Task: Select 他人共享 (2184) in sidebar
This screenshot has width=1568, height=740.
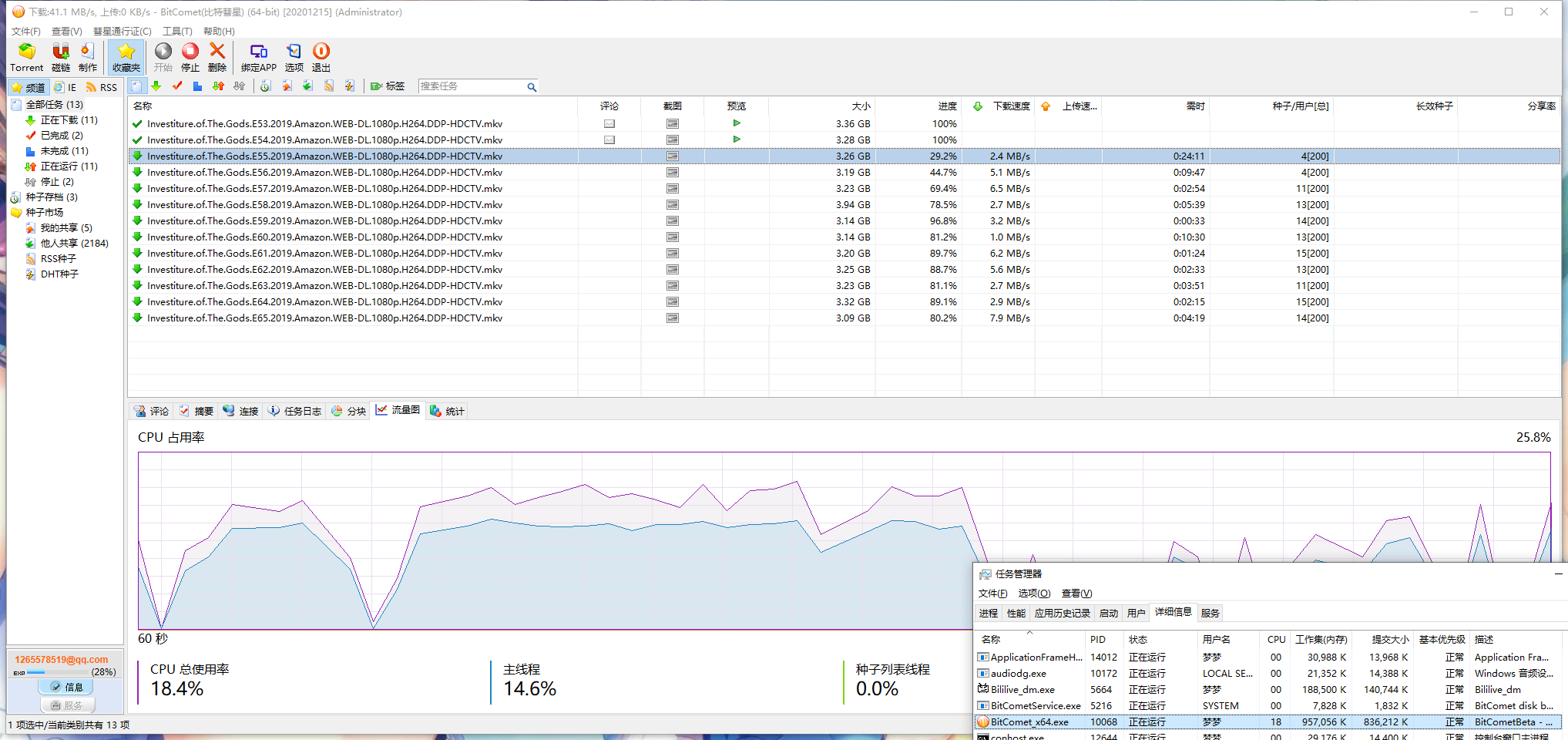Action: (x=74, y=243)
